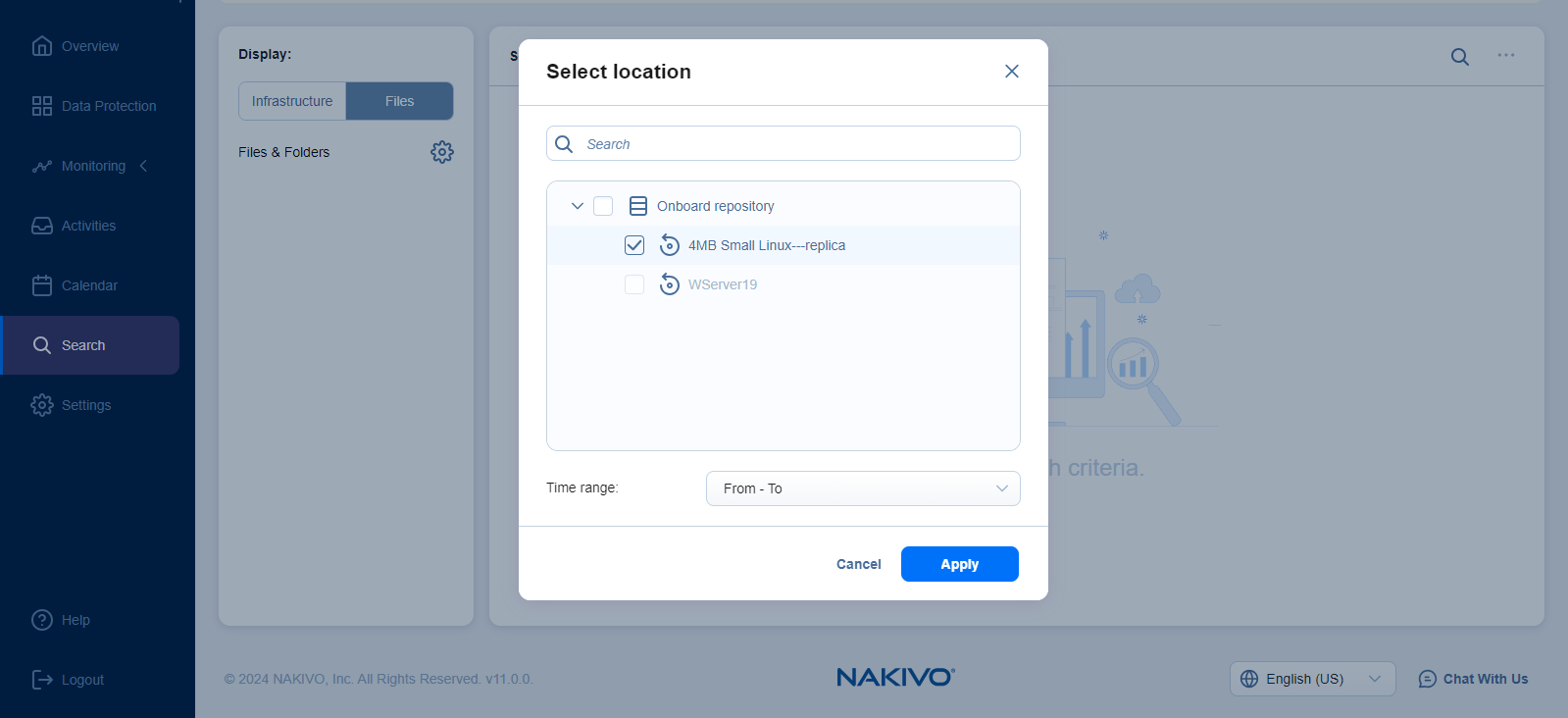This screenshot has width=1568, height=718.
Task: Switch to the Infrastructure display tab
Action: point(292,101)
